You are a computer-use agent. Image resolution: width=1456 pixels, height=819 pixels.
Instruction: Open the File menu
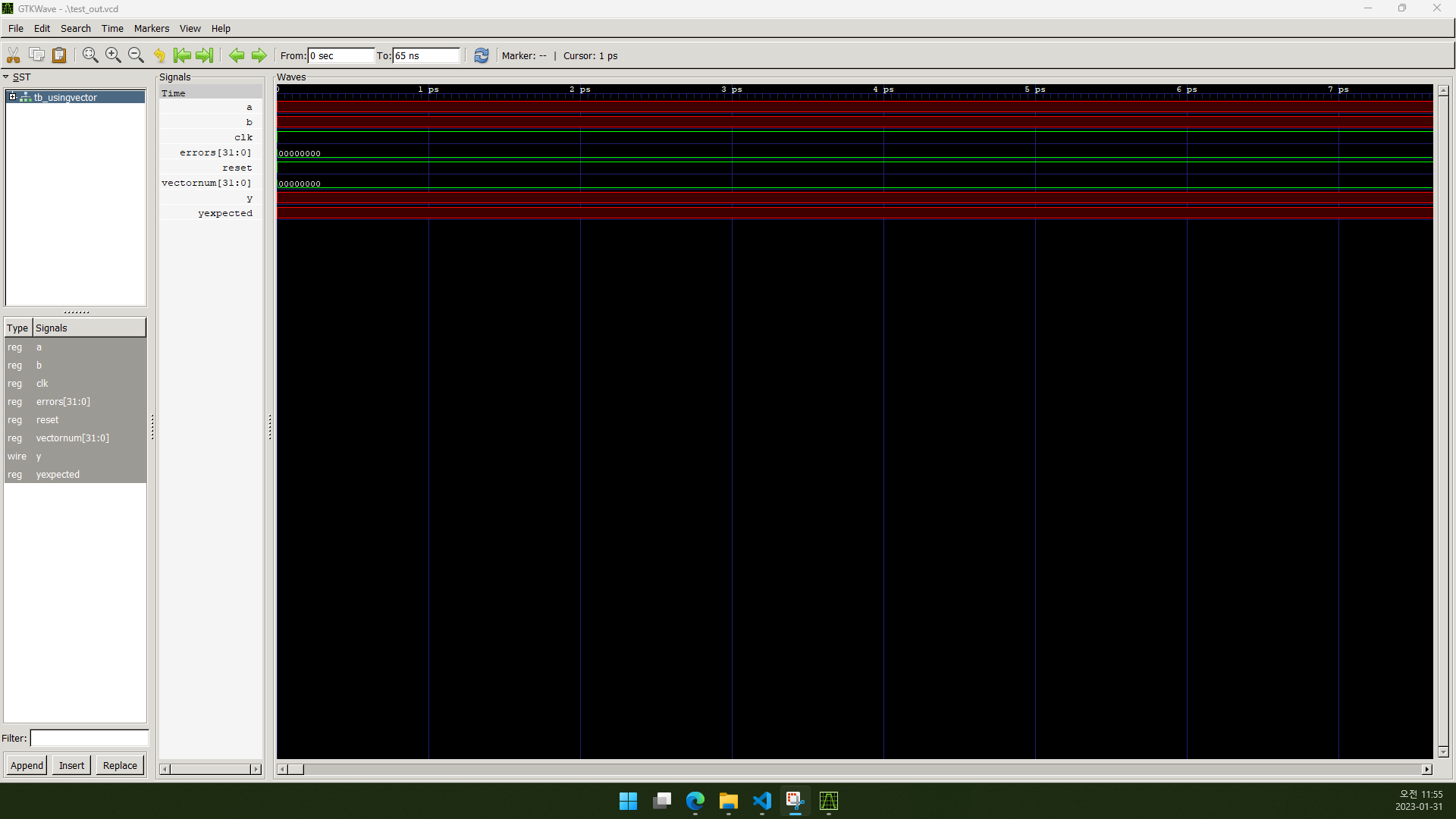16,28
